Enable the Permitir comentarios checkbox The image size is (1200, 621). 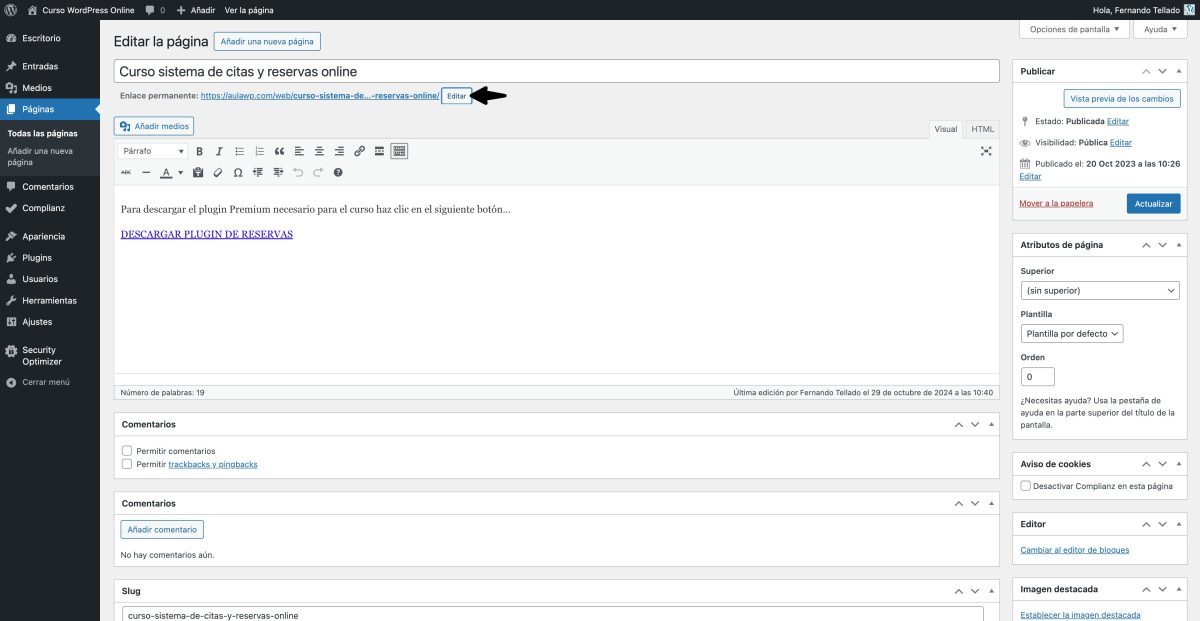coord(127,450)
